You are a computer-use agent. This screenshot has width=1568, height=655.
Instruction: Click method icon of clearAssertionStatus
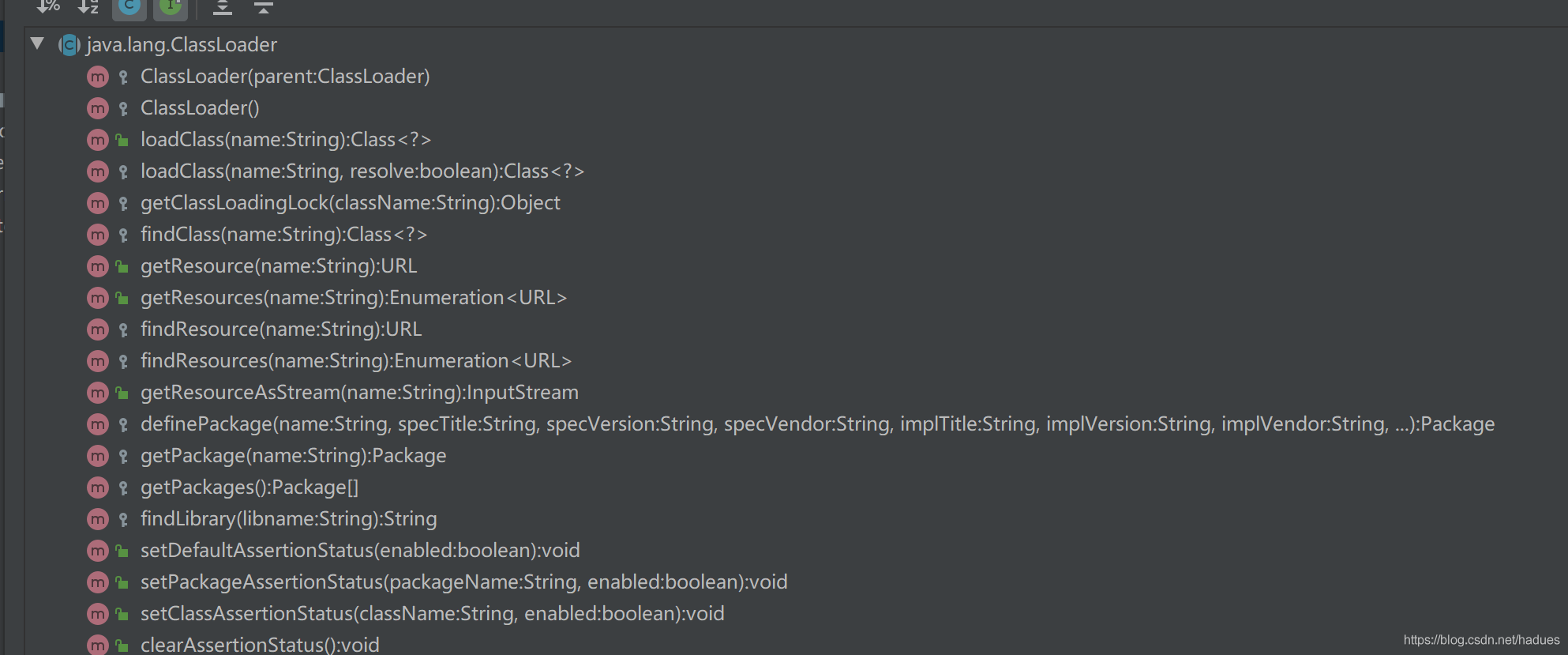[x=98, y=645]
